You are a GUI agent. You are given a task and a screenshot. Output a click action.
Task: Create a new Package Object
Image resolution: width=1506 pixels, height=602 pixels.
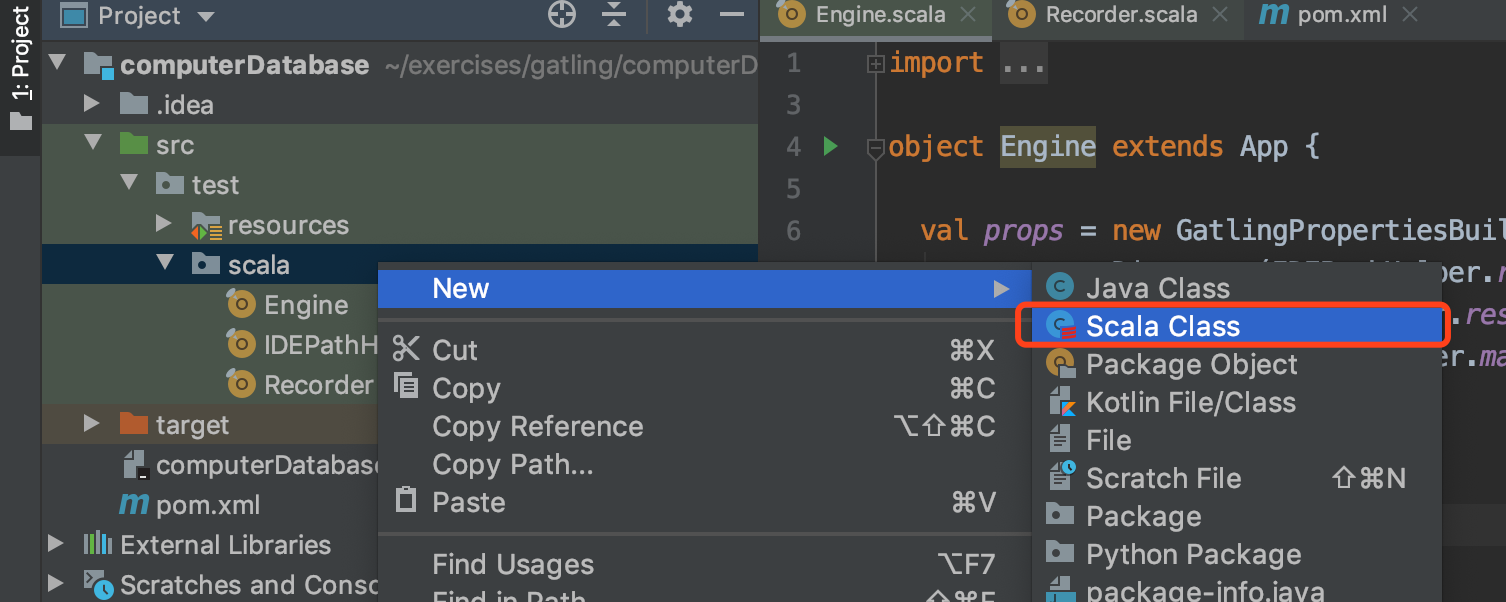pos(1236,364)
